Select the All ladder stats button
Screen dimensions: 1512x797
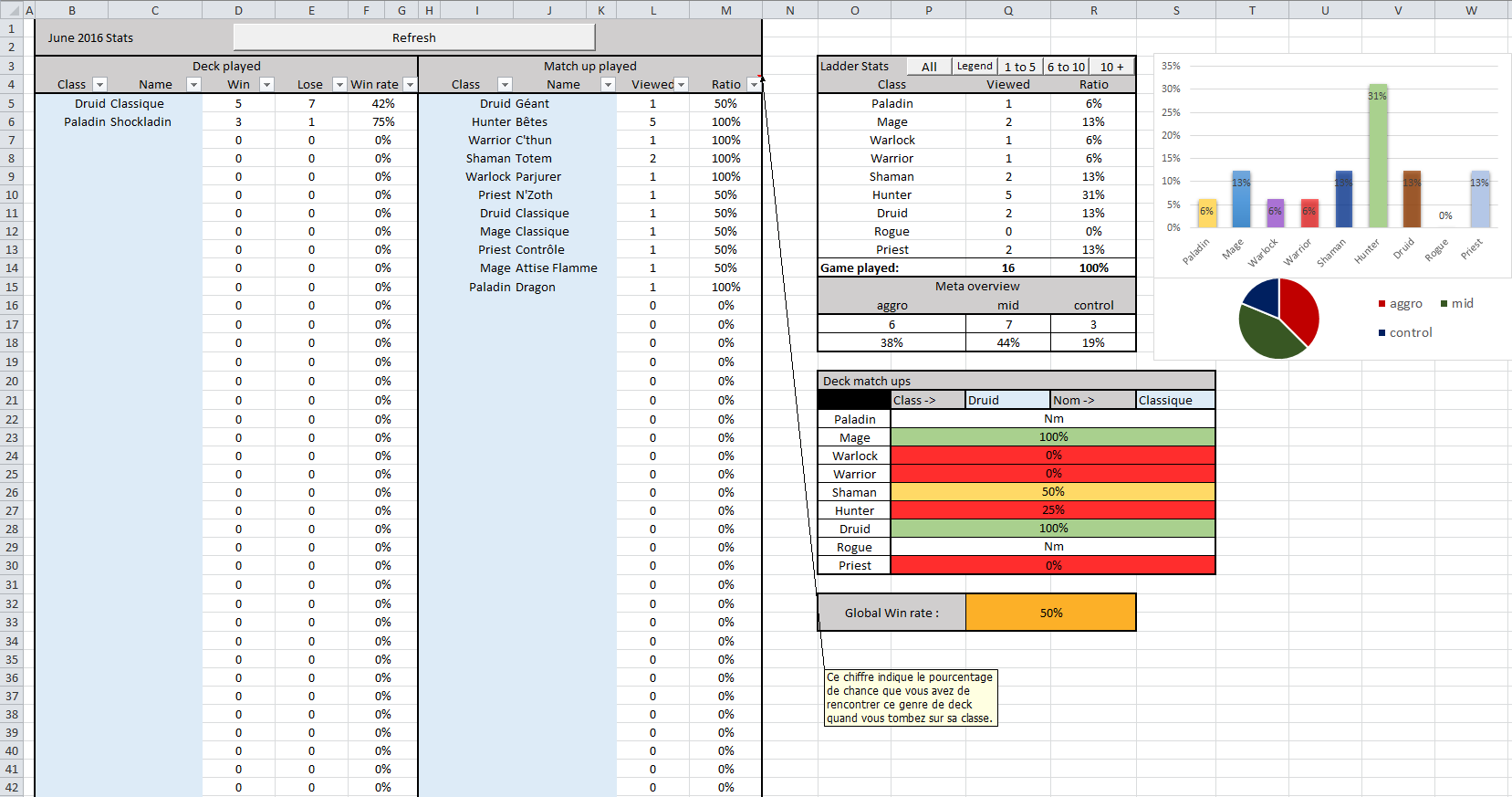929,67
